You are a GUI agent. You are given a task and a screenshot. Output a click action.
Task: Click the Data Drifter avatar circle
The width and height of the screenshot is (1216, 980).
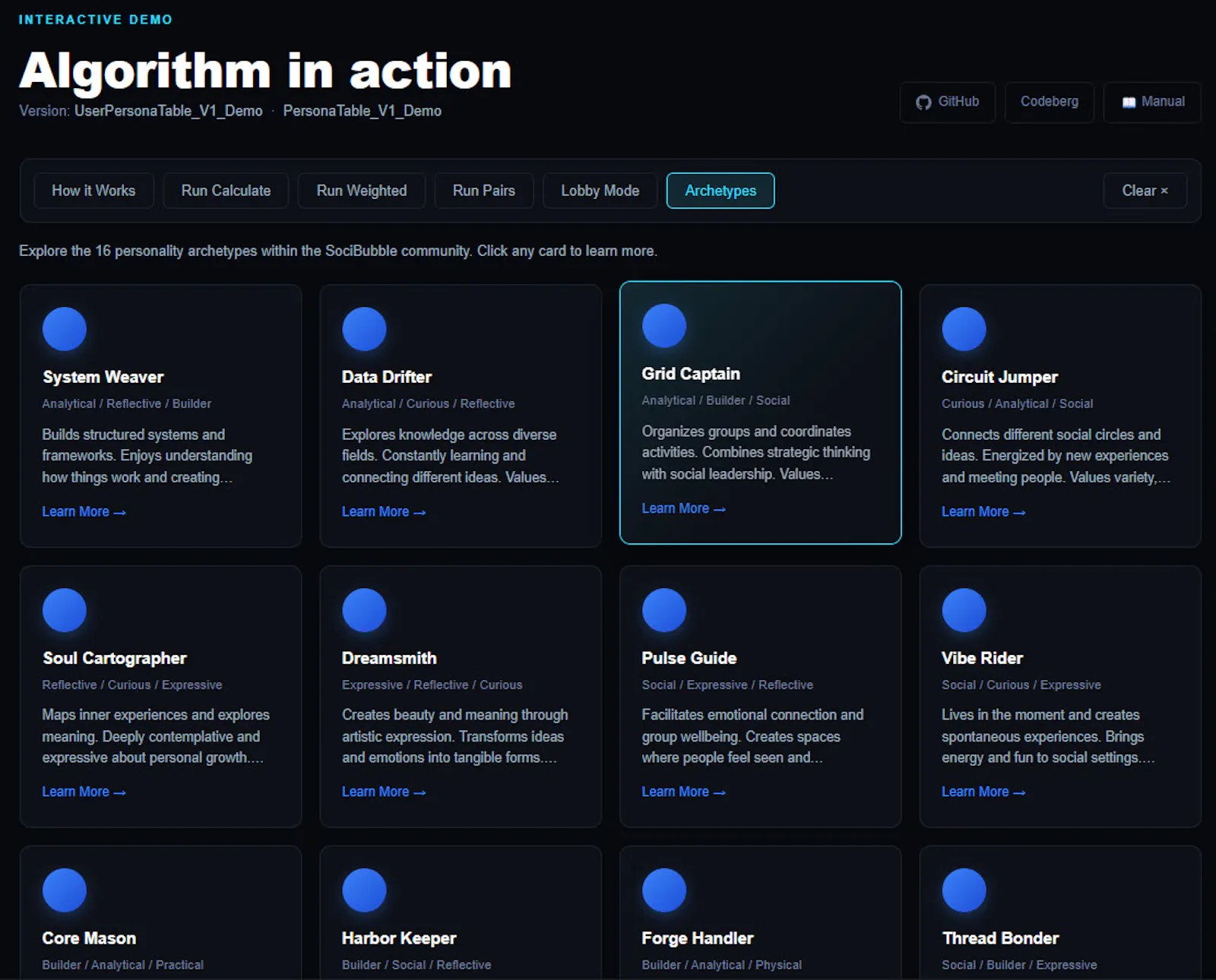click(x=364, y=329)
